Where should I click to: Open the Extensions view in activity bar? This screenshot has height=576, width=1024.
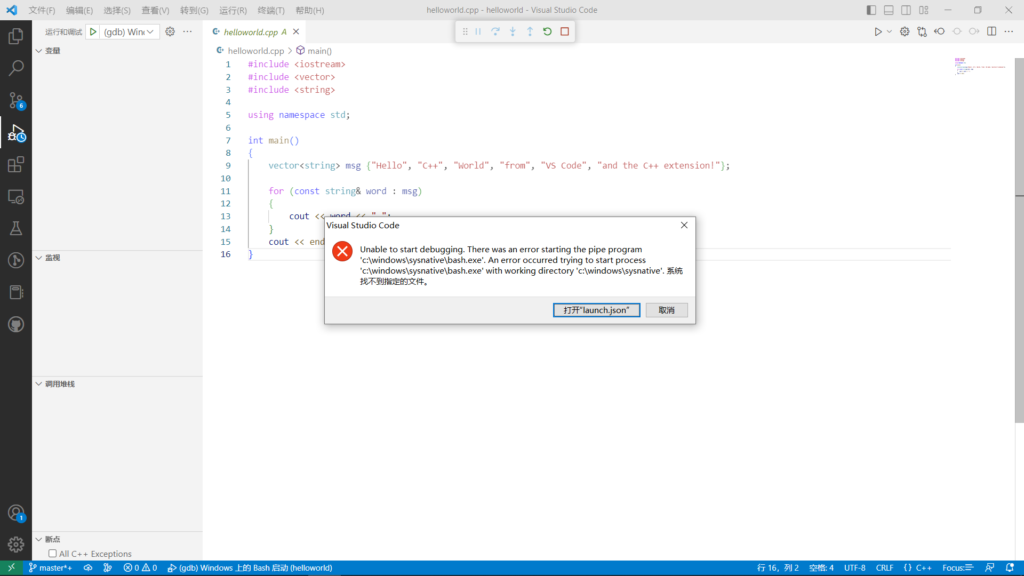16,165
